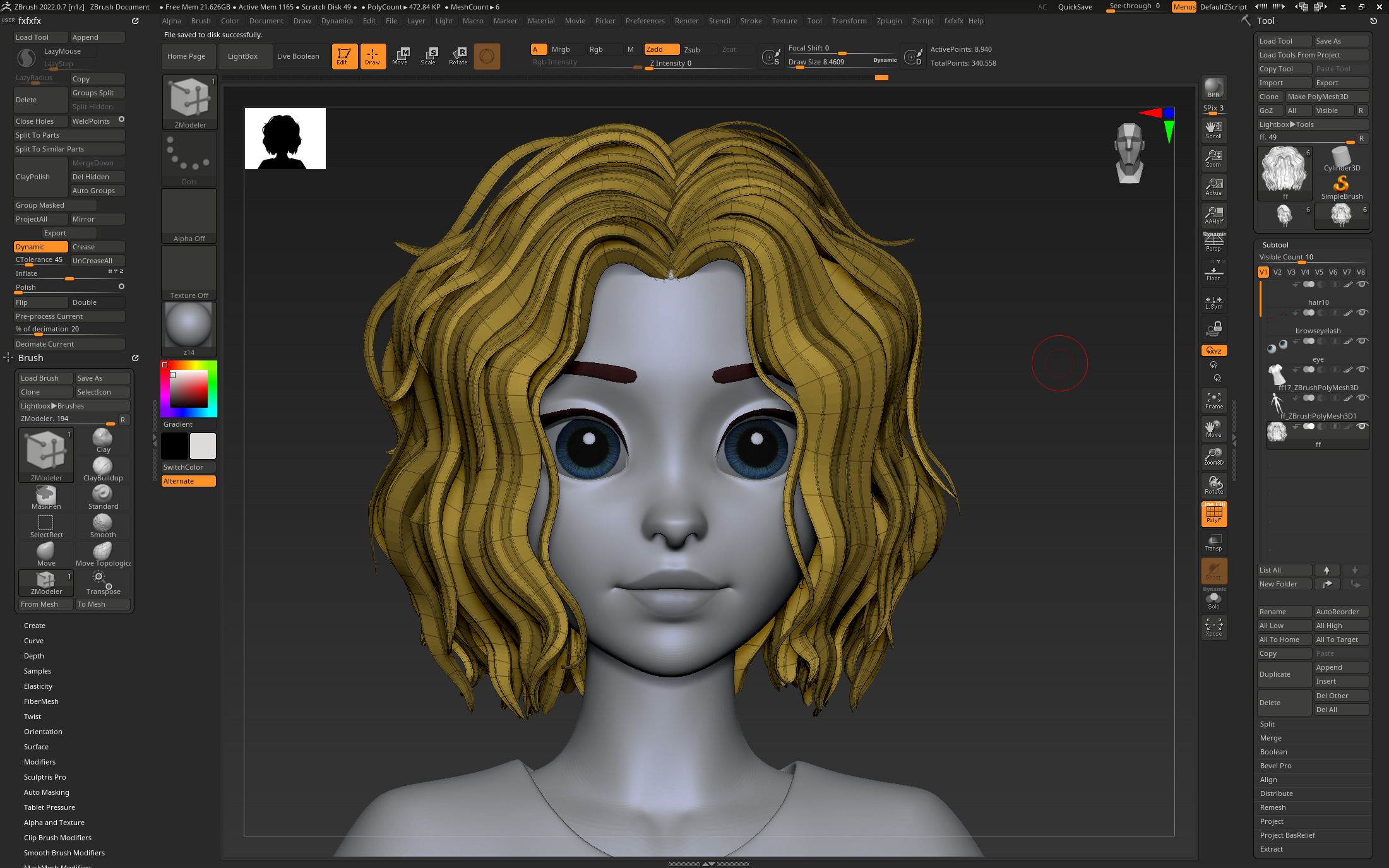Viewport: 1389px width, 868px height.
Task: Toggle PolyF wireframe display
Action: point(1213,514)
